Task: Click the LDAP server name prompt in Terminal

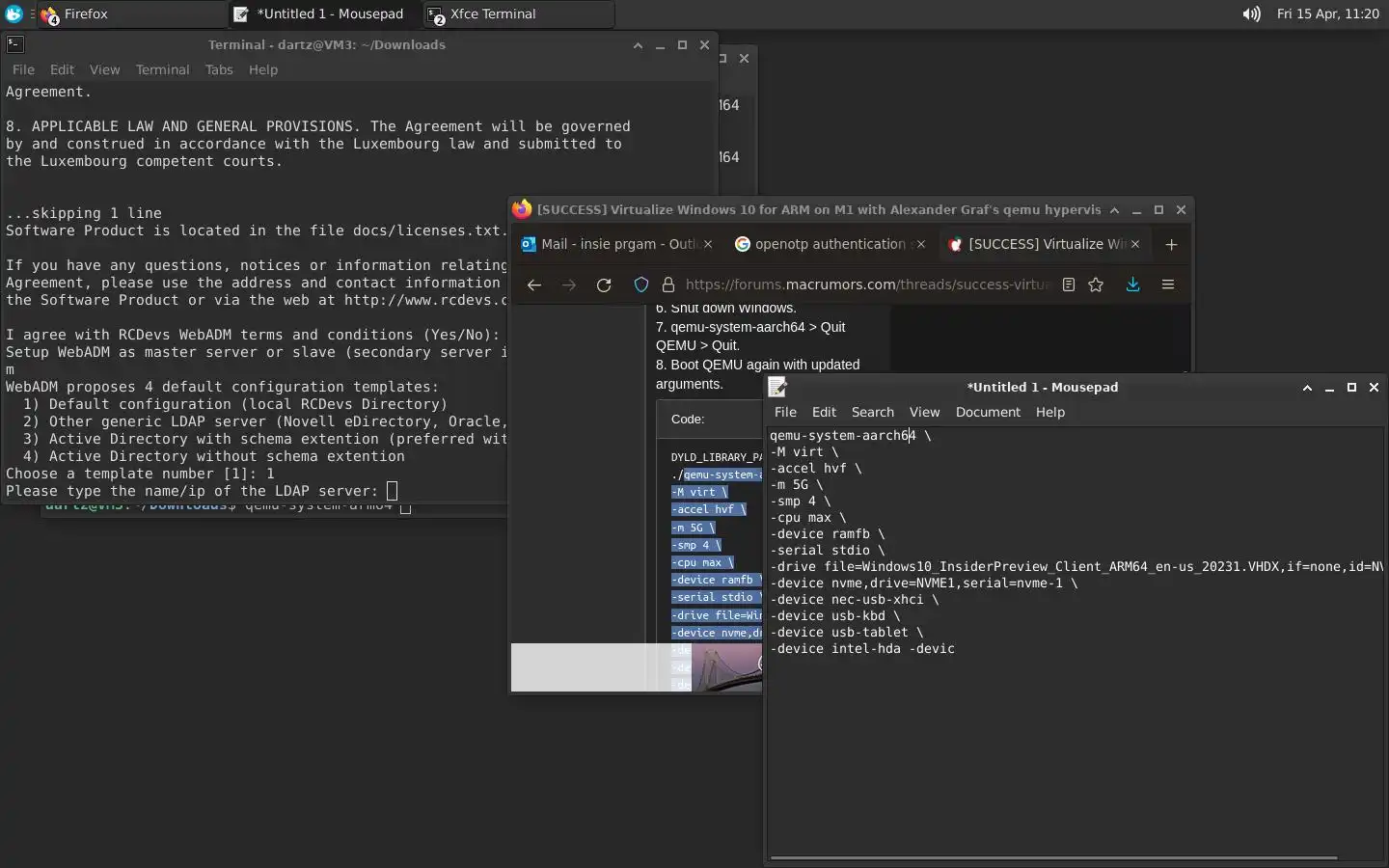Action: tap(192, 491)
